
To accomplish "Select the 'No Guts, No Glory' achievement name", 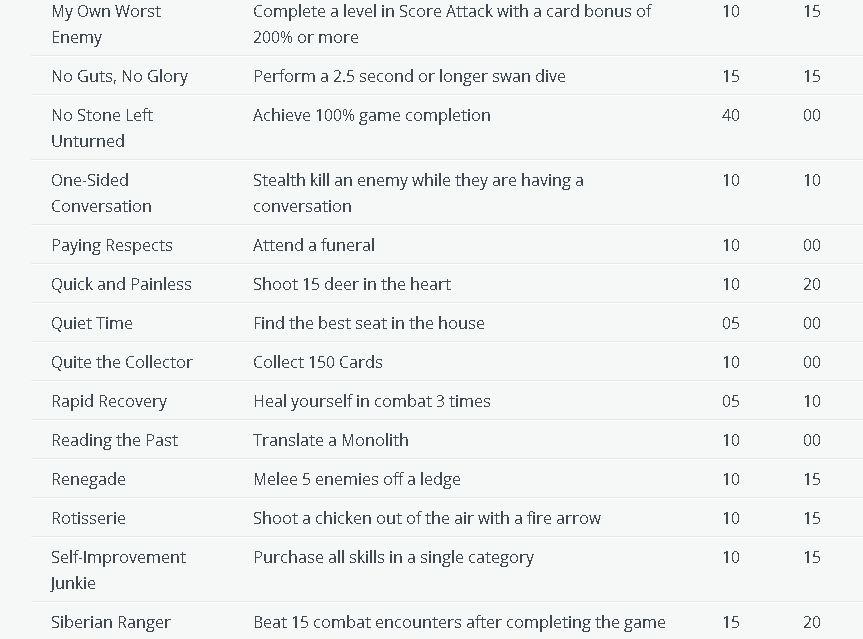I will point(119,76).
